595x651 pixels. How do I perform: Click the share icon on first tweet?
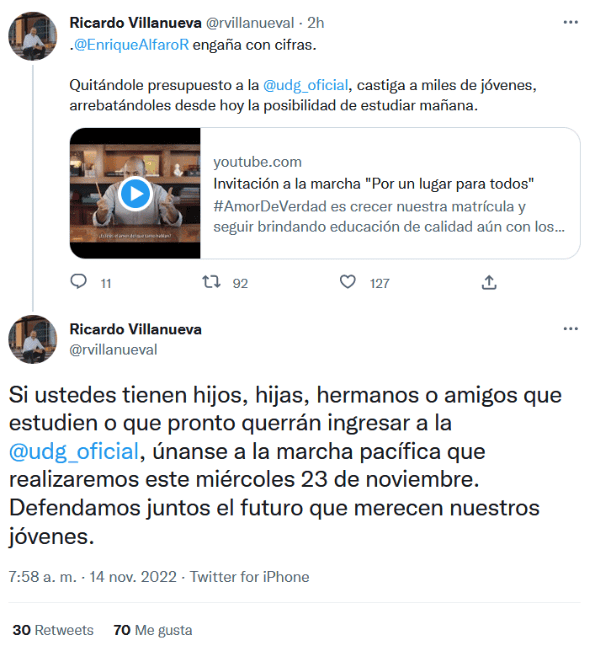(489, 282)
